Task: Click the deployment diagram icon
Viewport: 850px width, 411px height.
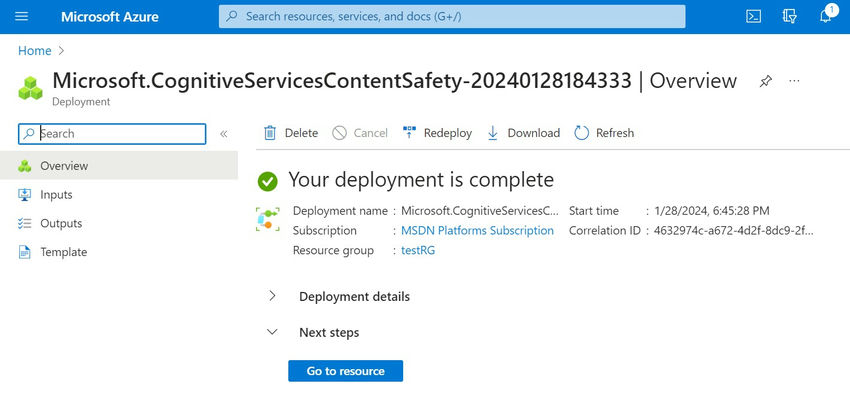Action: (268, 219)
